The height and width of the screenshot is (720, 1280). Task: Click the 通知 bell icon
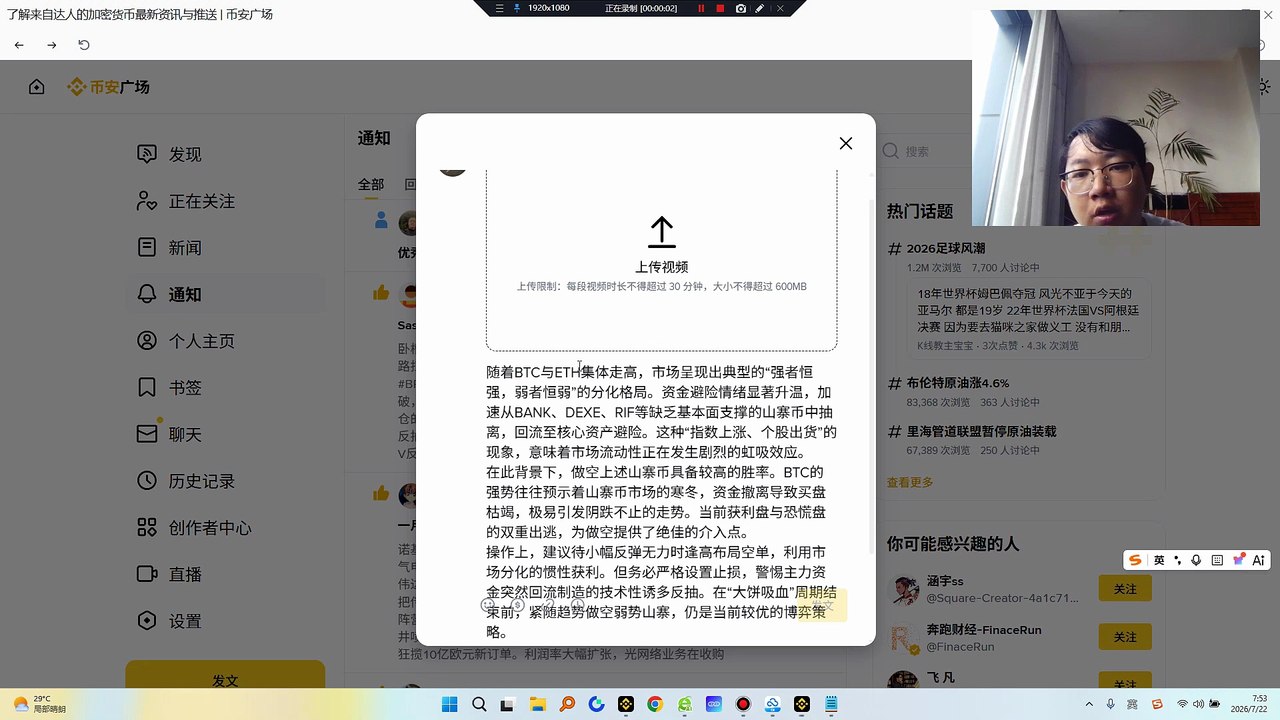[x=147, y=294]
